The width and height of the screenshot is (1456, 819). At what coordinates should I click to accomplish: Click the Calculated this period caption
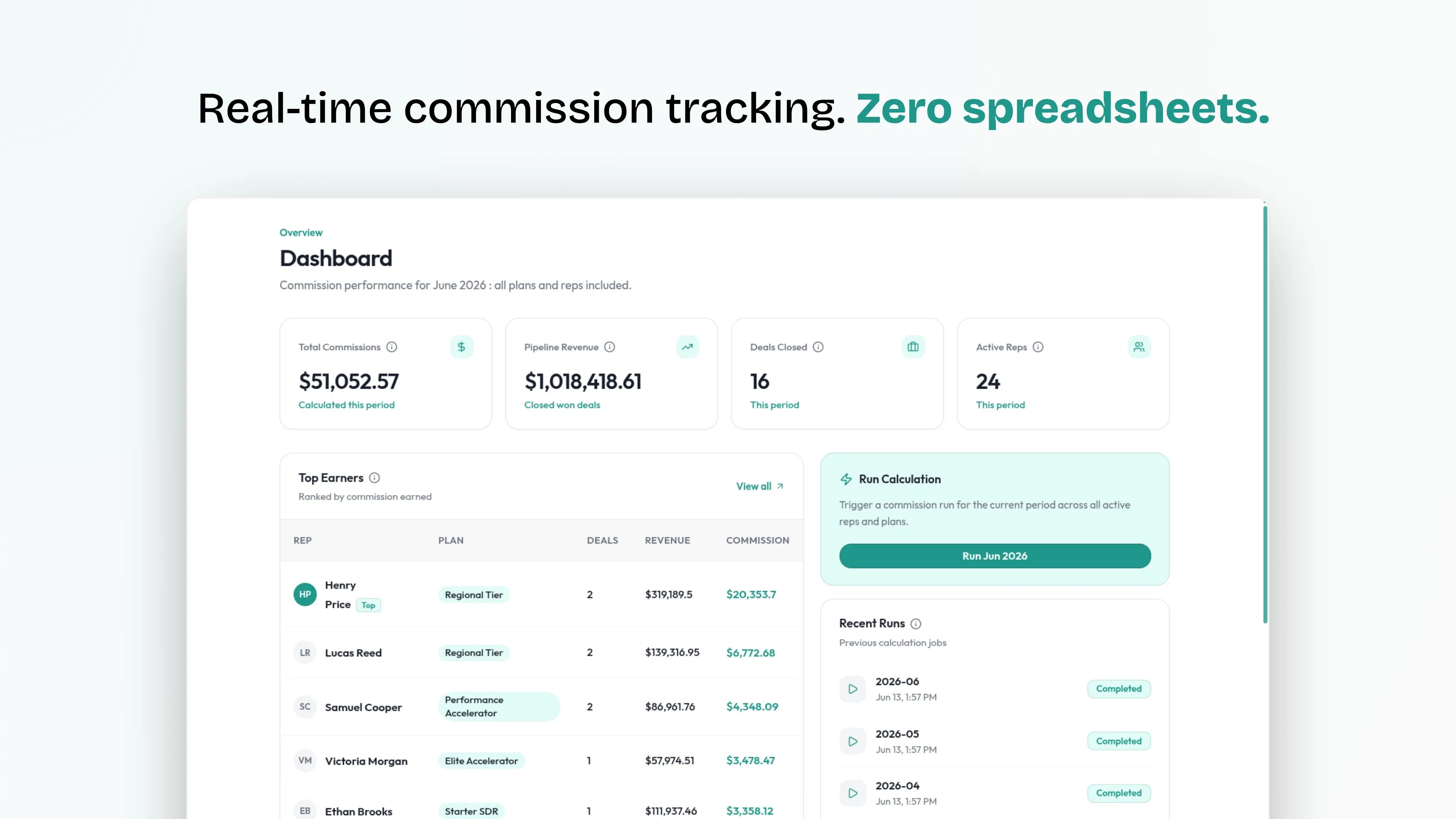tap(347, 405)
